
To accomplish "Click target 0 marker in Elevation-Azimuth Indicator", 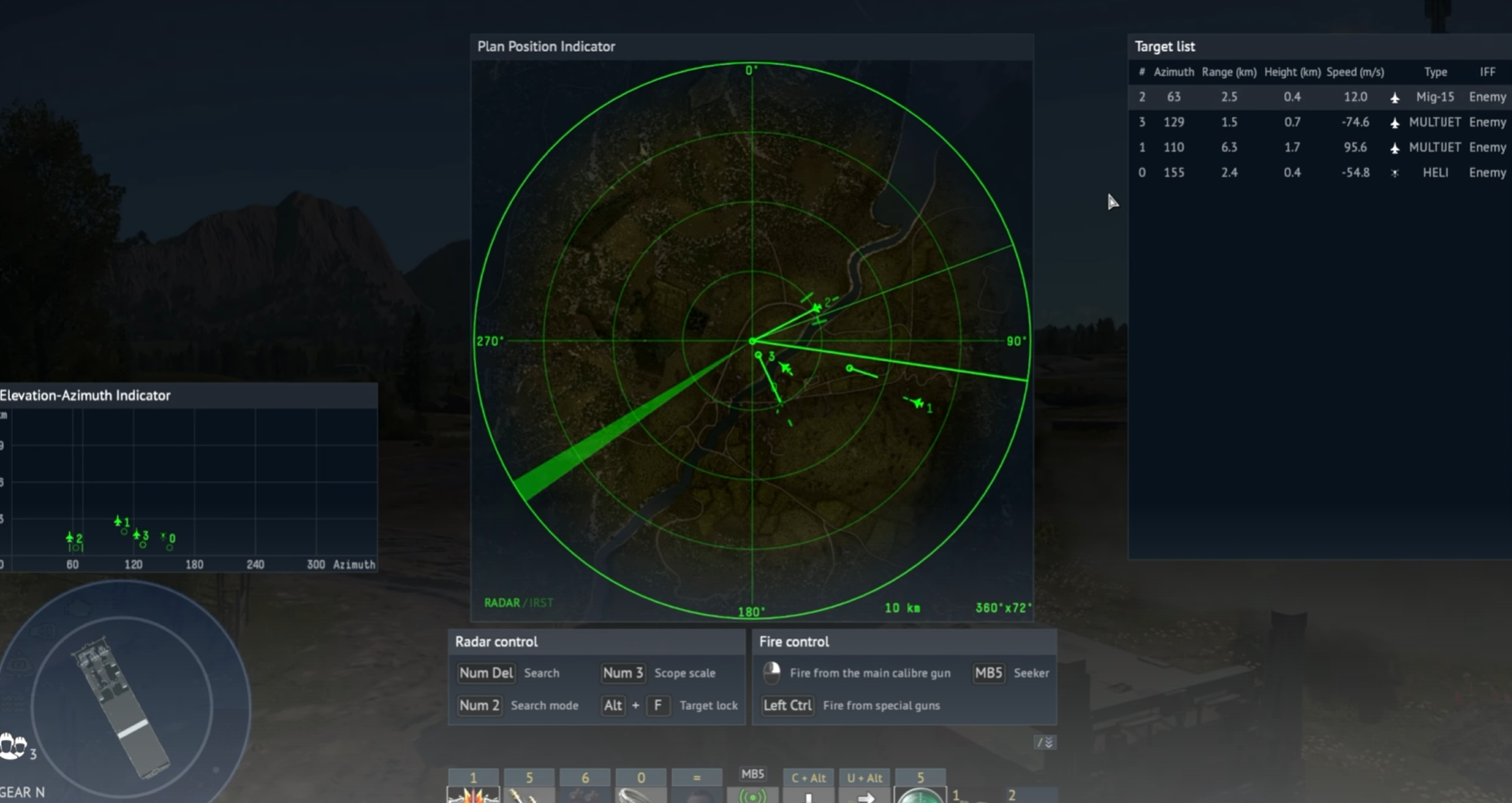I will pos(164,536).
